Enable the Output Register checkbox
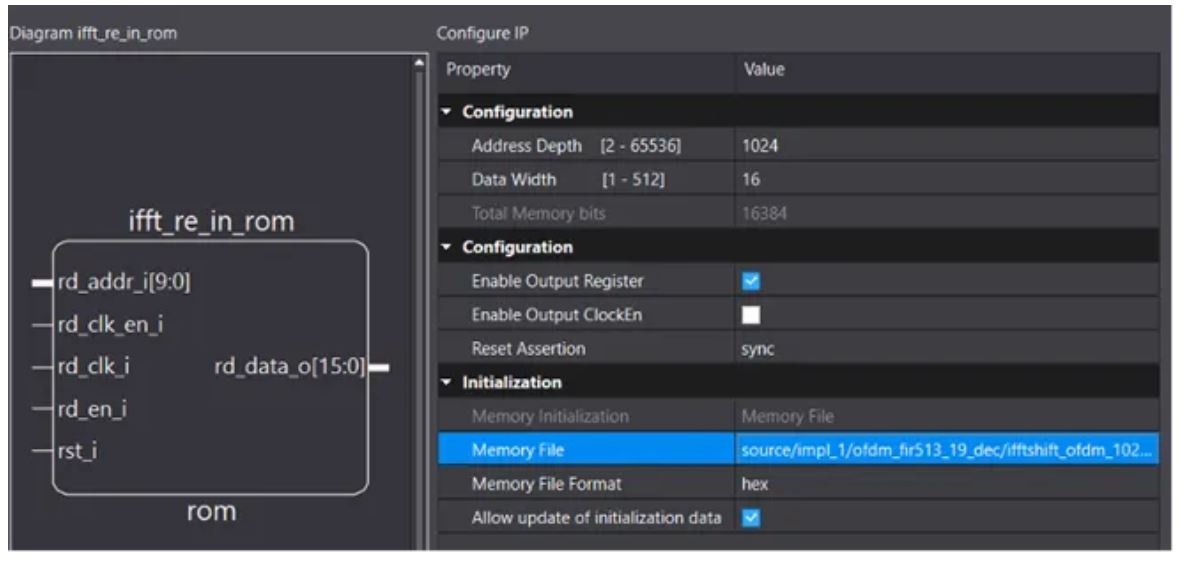Screen dimensions: 1185x566 [x=750, y=281]
